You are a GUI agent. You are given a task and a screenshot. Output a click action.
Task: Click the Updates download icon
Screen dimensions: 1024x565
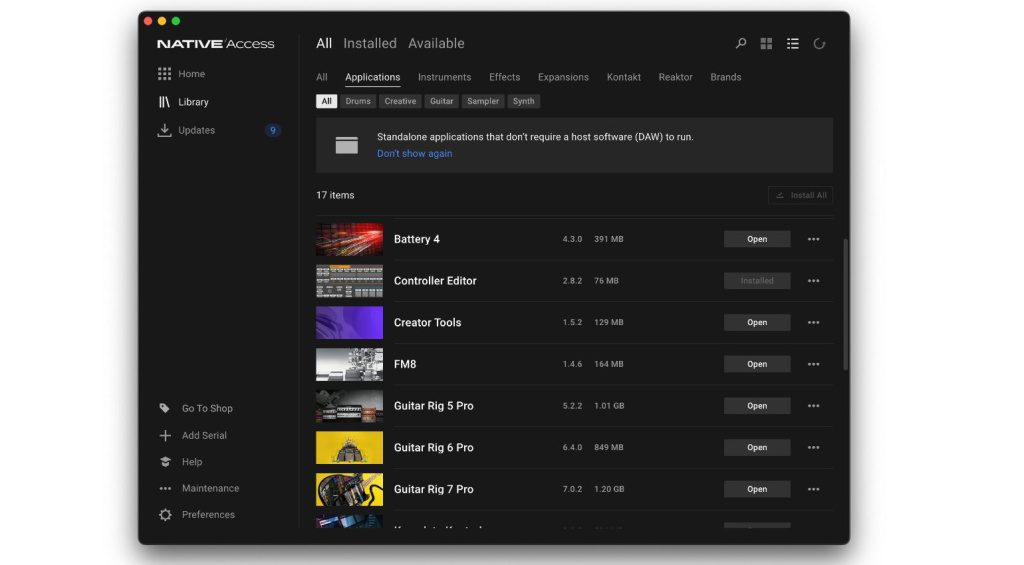pos(164,130)
